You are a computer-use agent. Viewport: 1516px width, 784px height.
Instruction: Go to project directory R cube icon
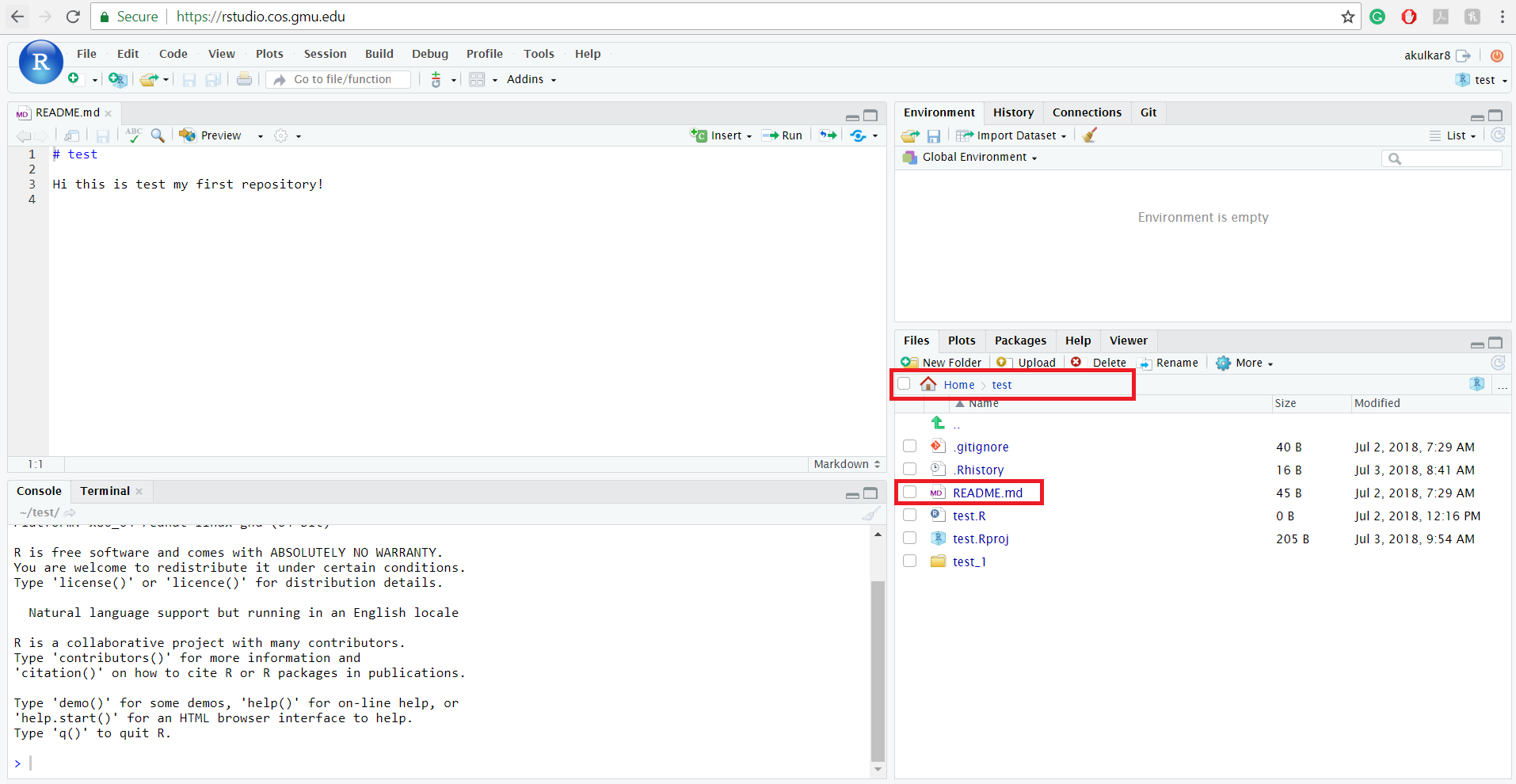coord(1477,383)
